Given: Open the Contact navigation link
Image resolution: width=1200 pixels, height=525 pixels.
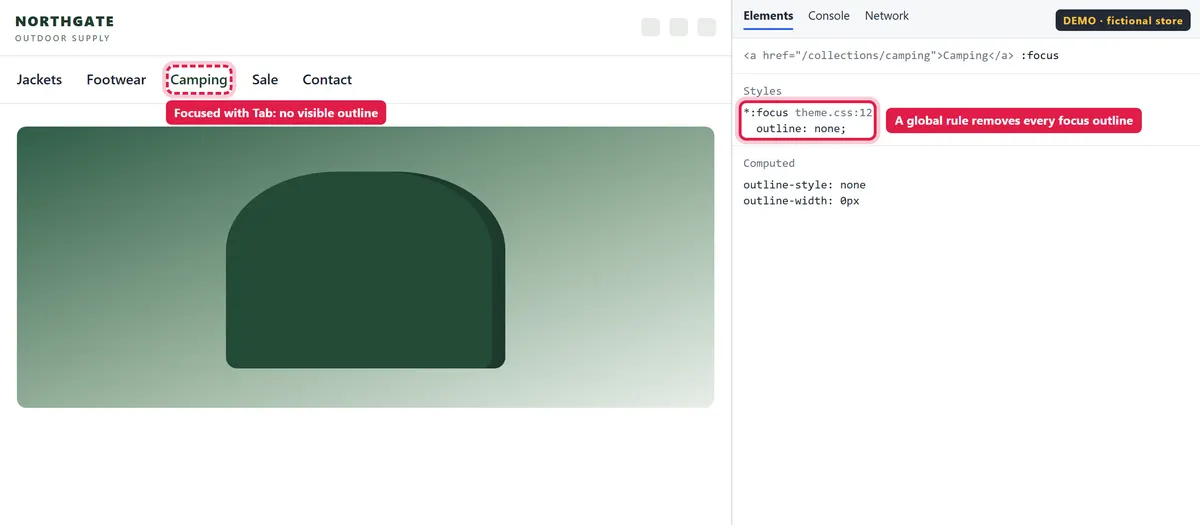Looking at the screenshot, I should [327, 80].
